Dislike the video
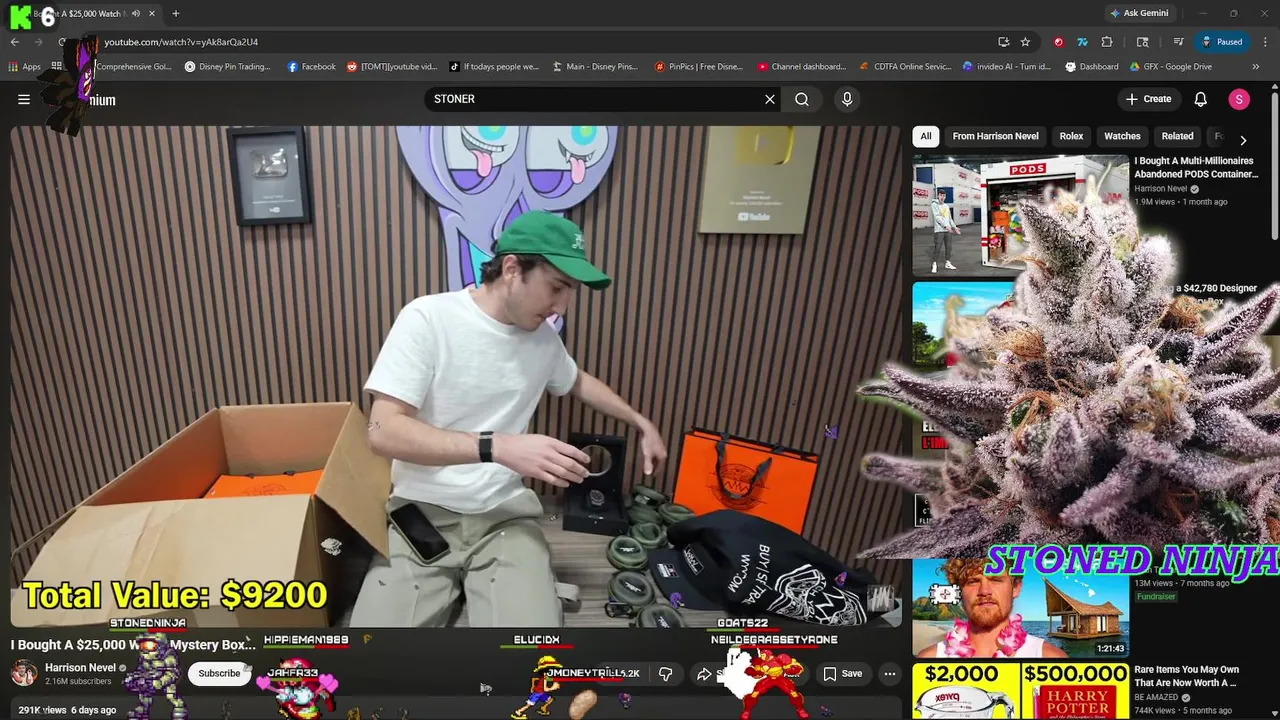Viewport: 1280px width, 720px height. (x=665, y=674)
